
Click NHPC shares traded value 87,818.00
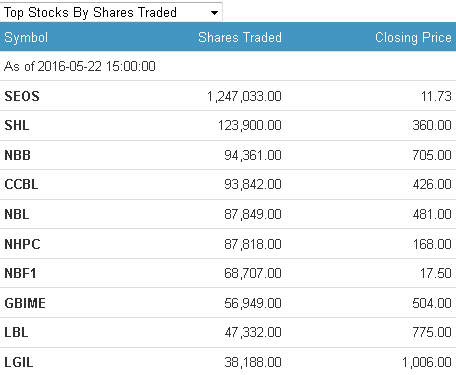(253, 244)
